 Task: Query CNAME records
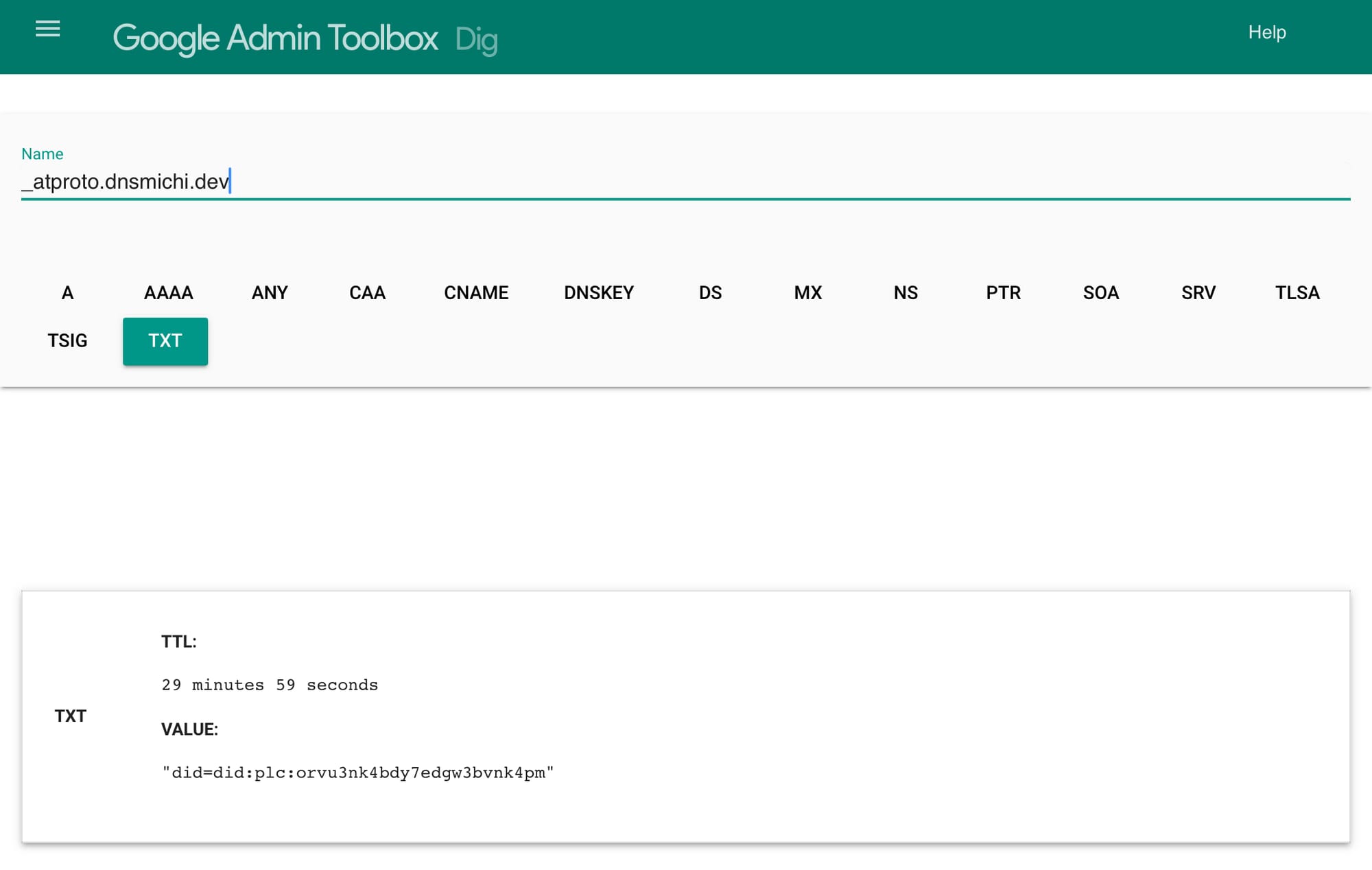(476, 293)
